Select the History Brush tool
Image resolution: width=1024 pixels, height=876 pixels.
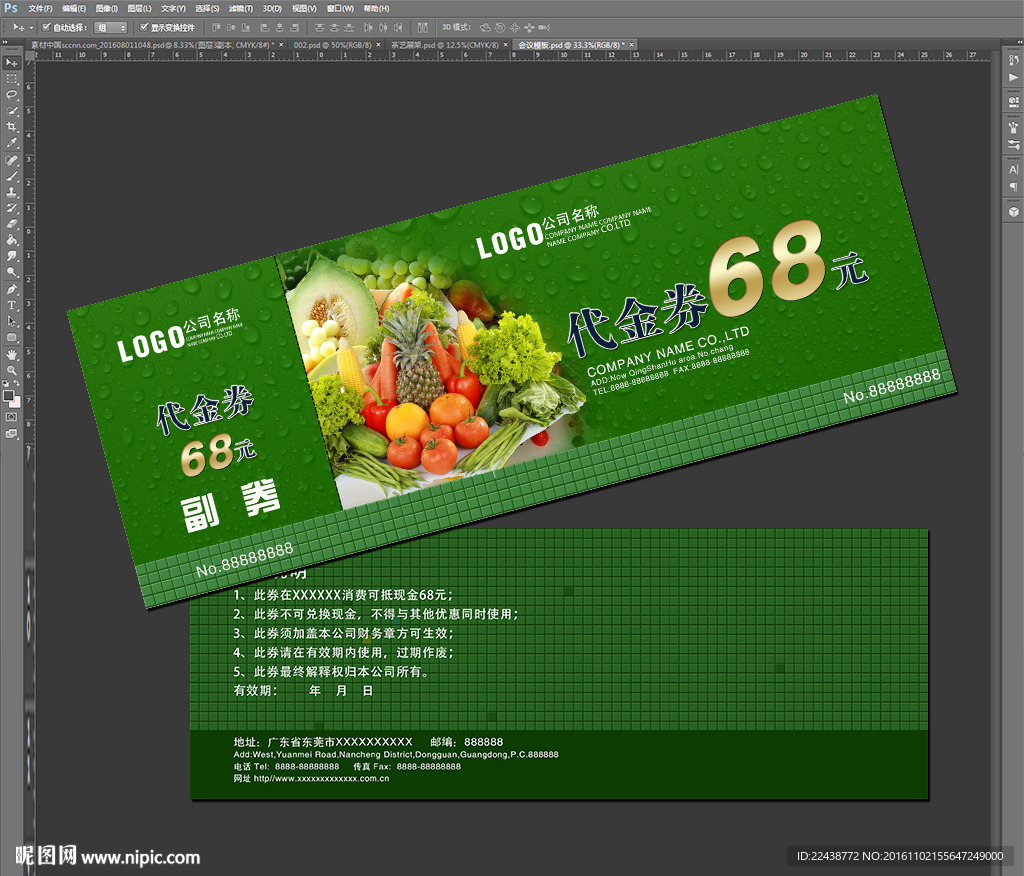coord(12,208)
